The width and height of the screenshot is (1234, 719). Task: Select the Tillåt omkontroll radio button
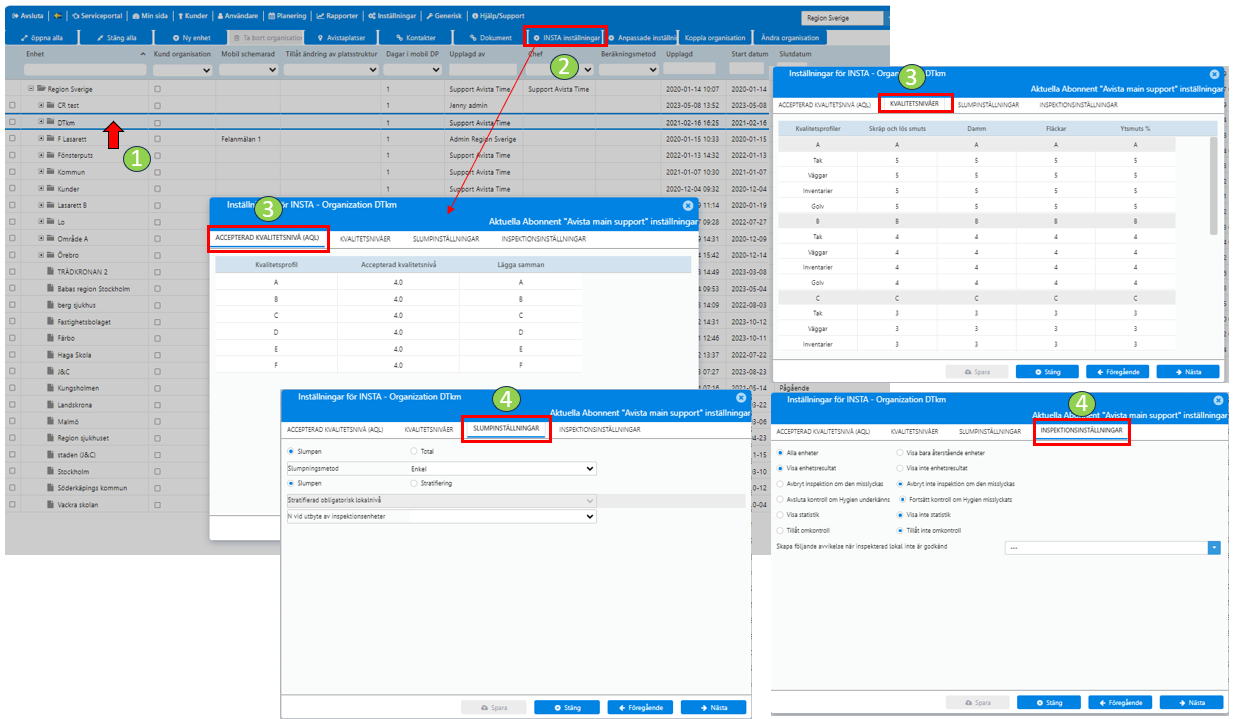pyautogui.click(x=780, y=529)
